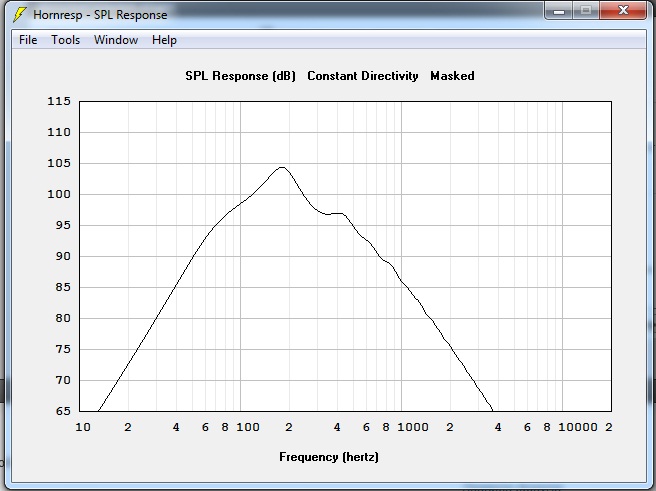Open the File menu
Viewport: 656px width, 491px height.
[28, 40]
